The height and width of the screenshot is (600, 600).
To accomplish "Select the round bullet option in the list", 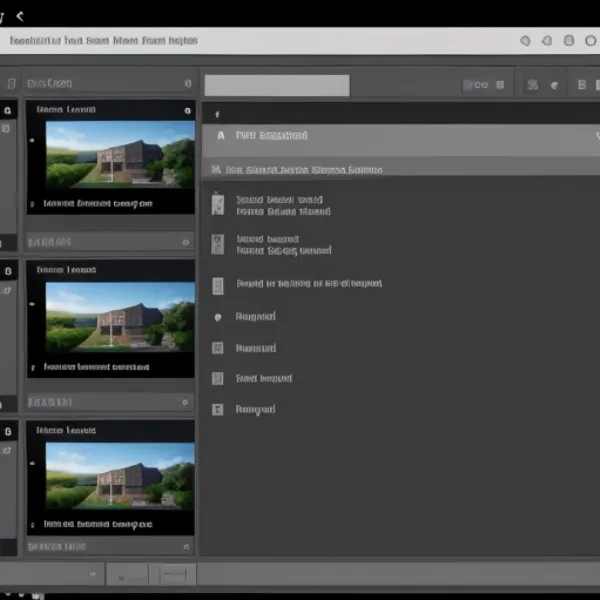I will click(x=218, y=317).
